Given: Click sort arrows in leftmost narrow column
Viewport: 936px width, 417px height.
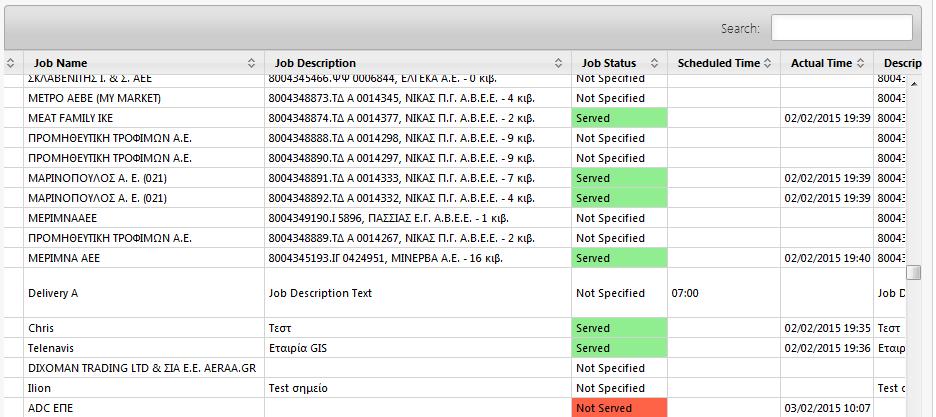Looking at the screenshot, I should [x=11, y=63].
